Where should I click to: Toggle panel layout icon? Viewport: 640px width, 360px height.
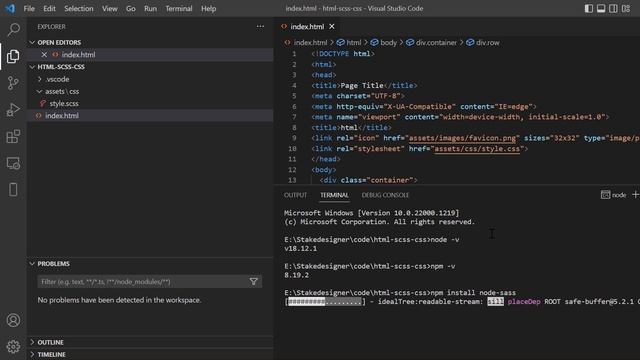tap(601, 9)
